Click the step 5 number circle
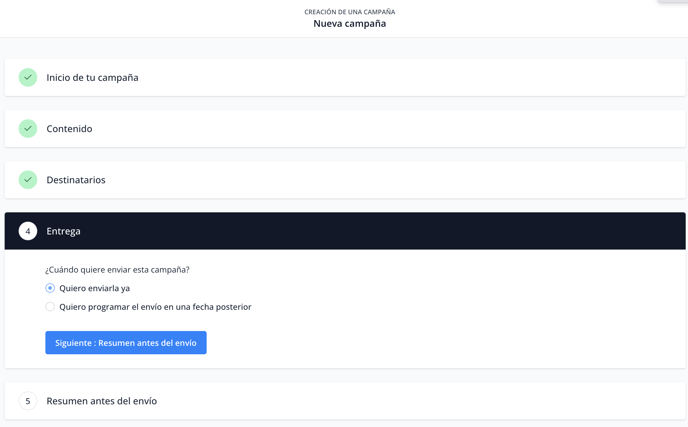 pos(28,401)
